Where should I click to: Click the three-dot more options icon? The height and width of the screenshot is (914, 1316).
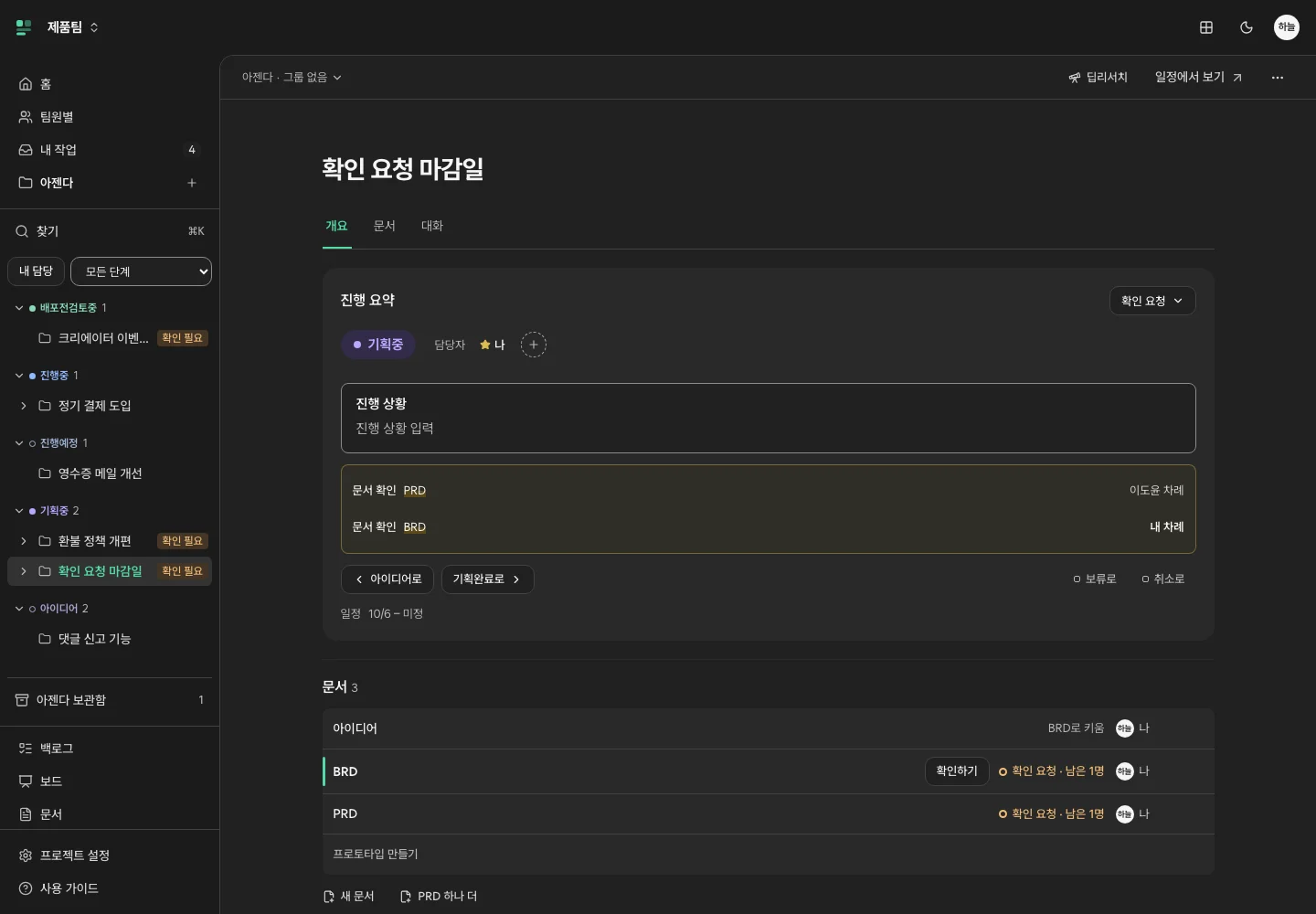click(x=1278, y=78)
